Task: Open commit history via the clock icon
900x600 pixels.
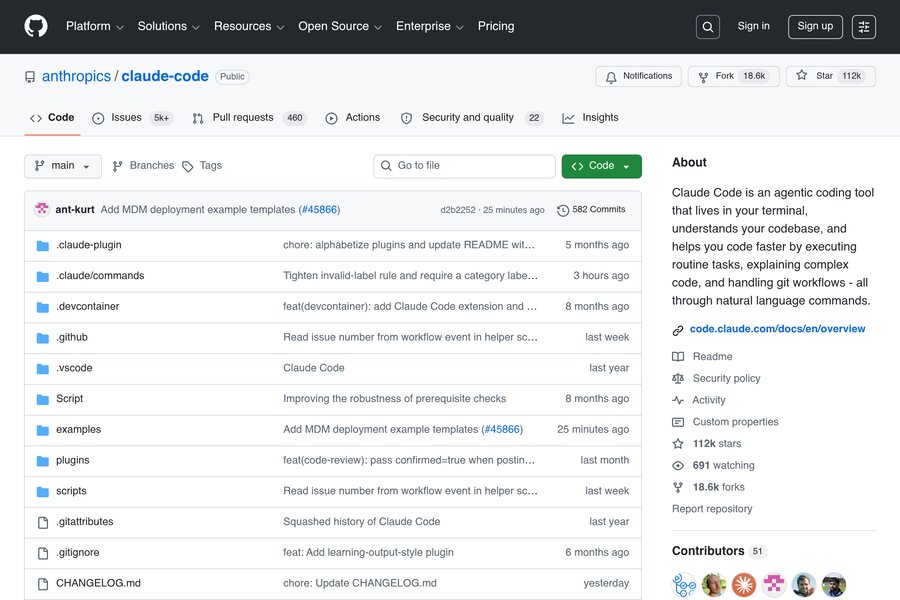Action: point(561,210)
